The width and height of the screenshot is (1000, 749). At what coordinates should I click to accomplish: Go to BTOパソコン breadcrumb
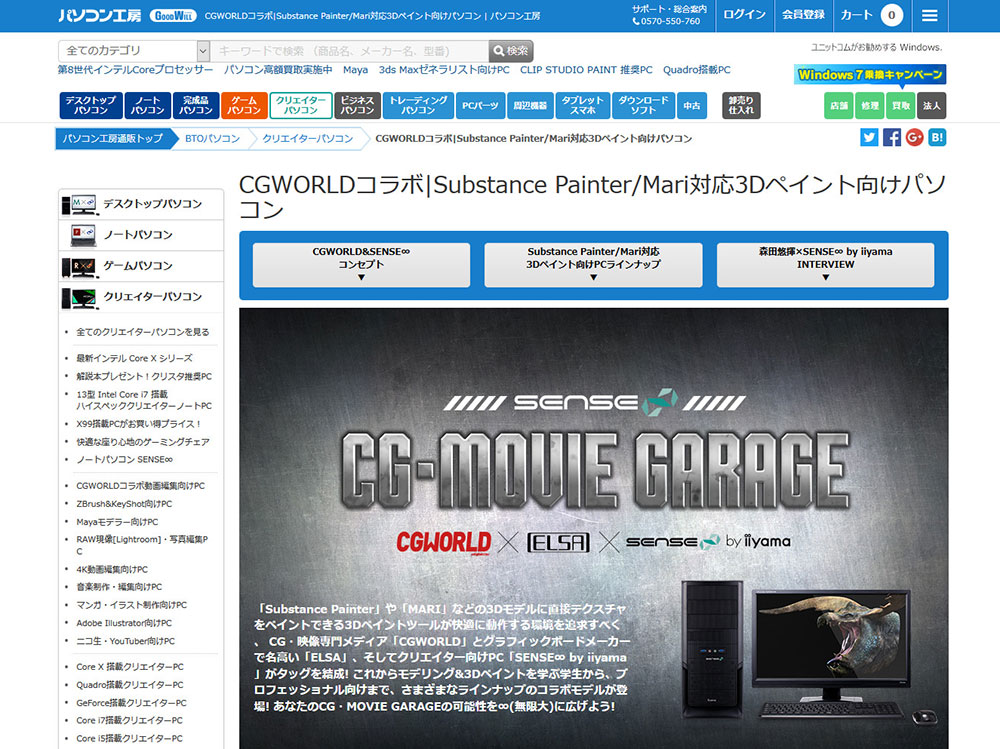[212, 139]
